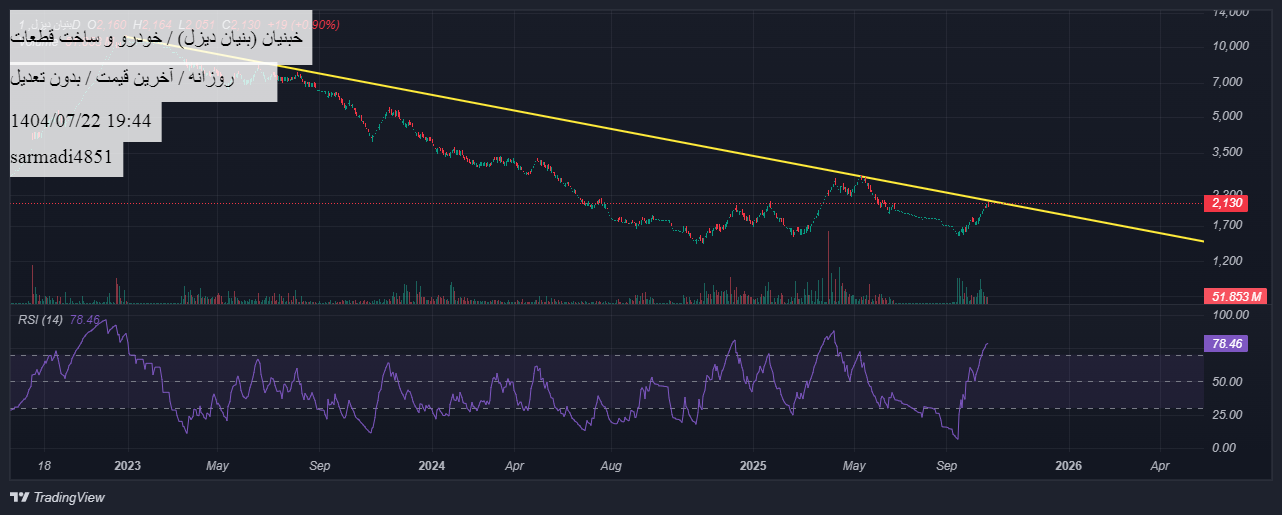1282x515 pixels.
Task: Click the Persian symbol title text box
Action: [160, 38]
